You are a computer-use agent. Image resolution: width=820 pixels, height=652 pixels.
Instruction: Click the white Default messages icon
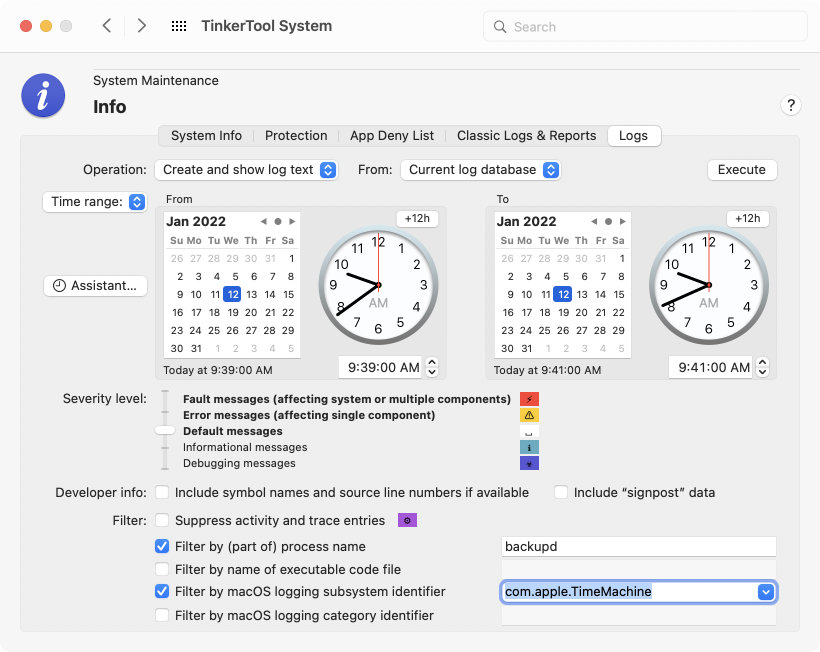point(529,431)
